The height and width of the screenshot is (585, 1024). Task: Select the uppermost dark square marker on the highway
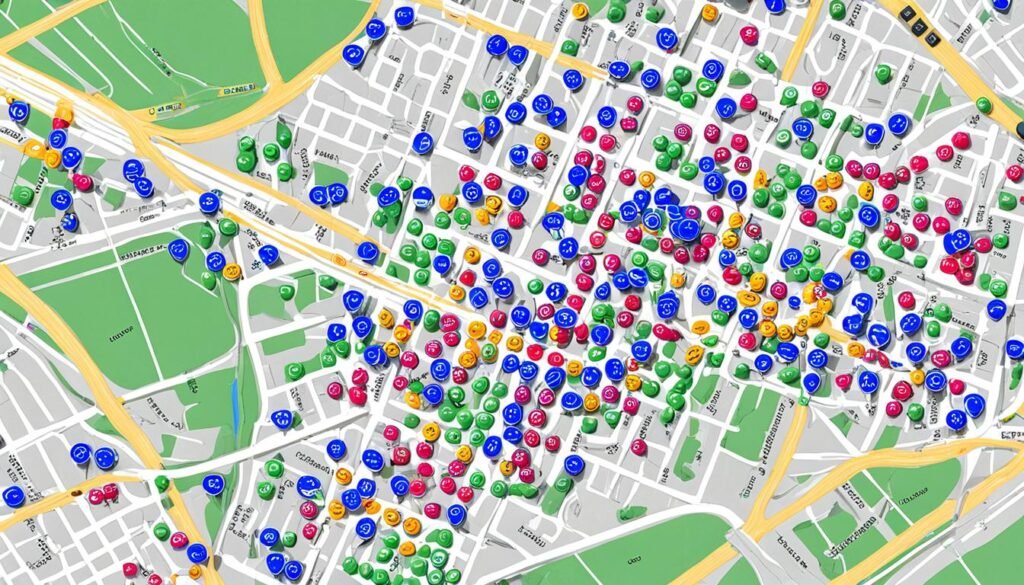[x=908, y=14]
